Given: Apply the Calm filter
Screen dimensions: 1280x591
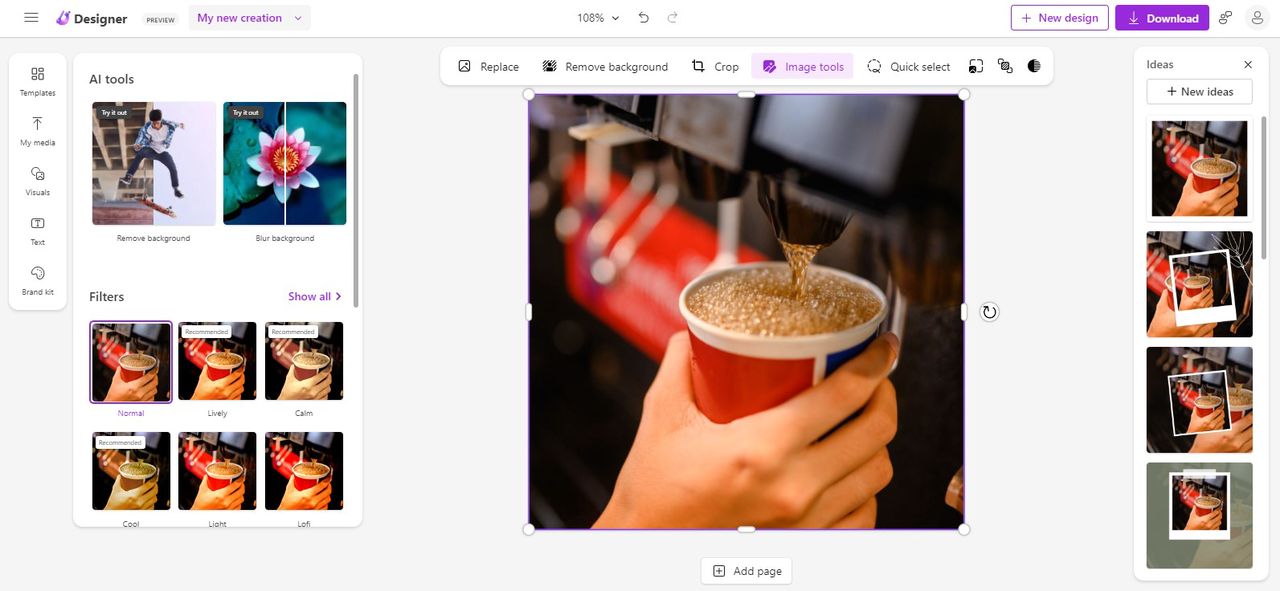Looking at the screenshot, I should 304,362.
